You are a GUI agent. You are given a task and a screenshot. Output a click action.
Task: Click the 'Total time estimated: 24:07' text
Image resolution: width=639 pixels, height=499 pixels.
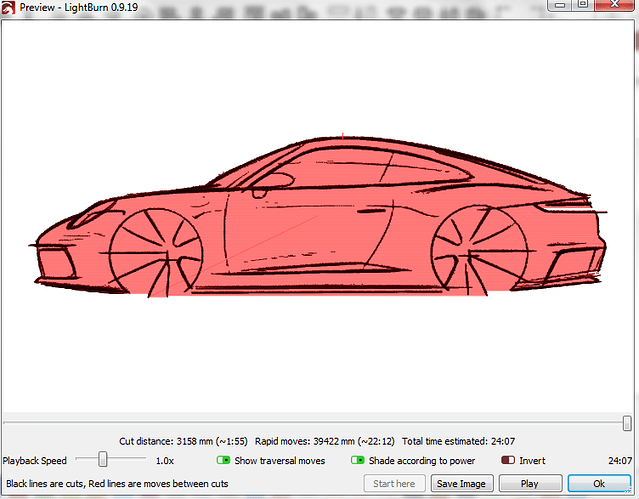[x=458, y=441]
